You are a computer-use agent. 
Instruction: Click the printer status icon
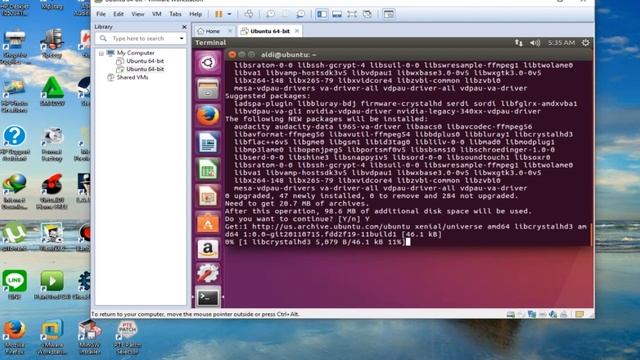click(564, 314)
